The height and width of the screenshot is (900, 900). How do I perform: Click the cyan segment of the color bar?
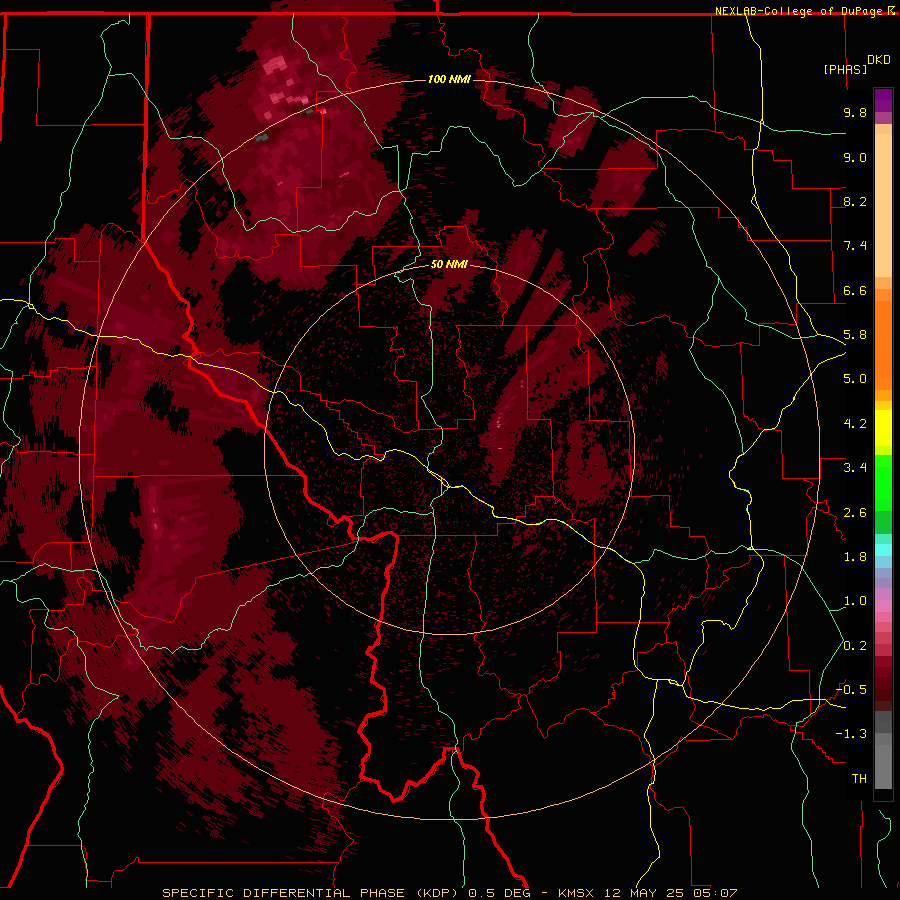point(883,550)
